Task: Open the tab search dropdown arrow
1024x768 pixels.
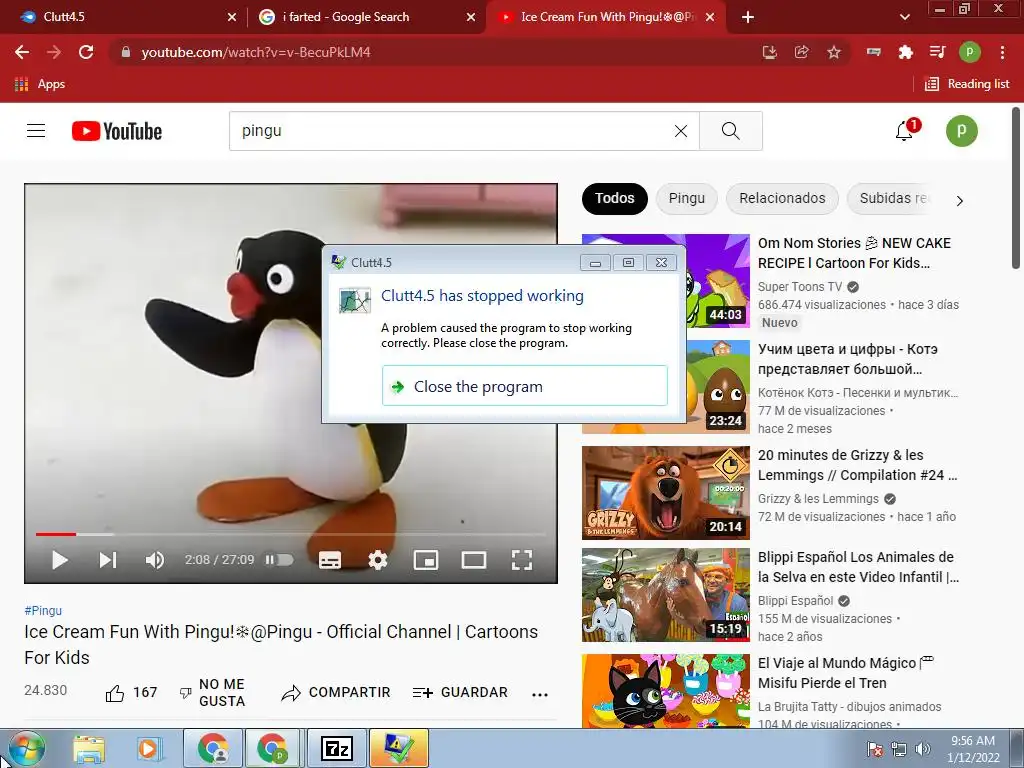Action: [904, 17]
